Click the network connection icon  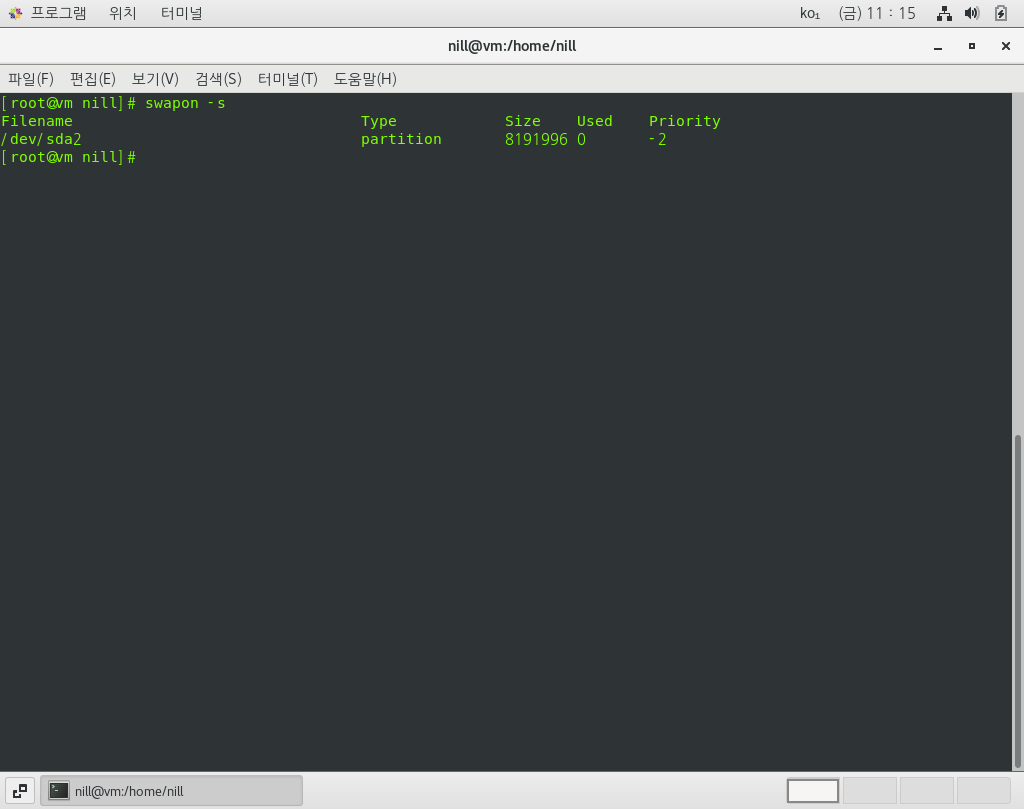pos(944,13)
